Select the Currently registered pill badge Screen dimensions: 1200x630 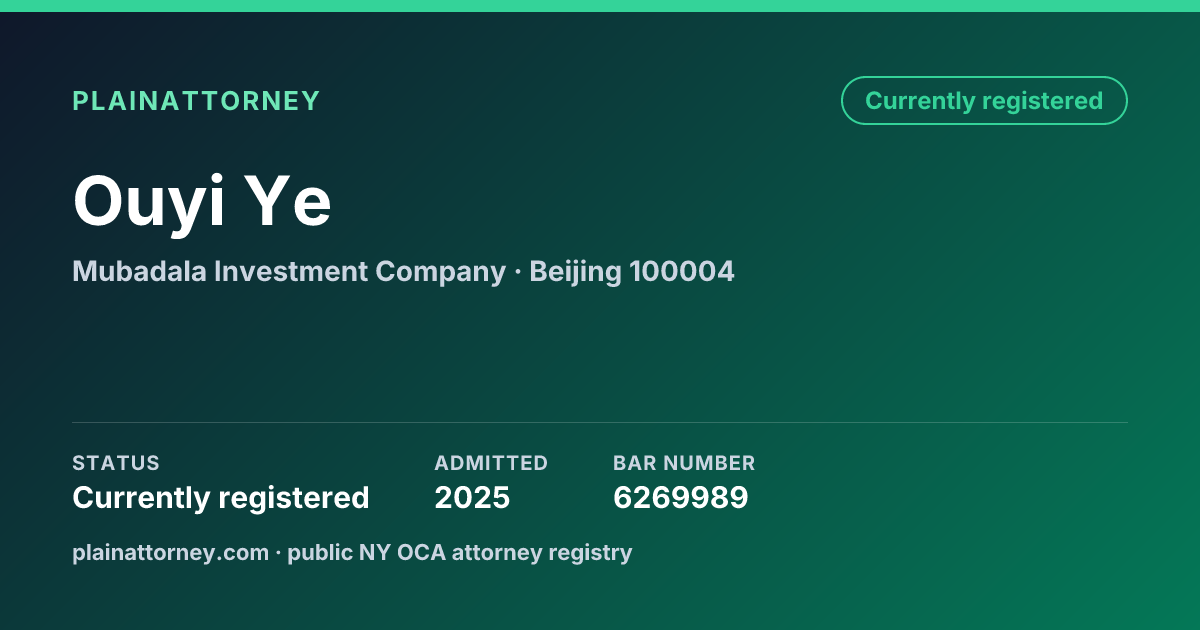click(984, 101)
